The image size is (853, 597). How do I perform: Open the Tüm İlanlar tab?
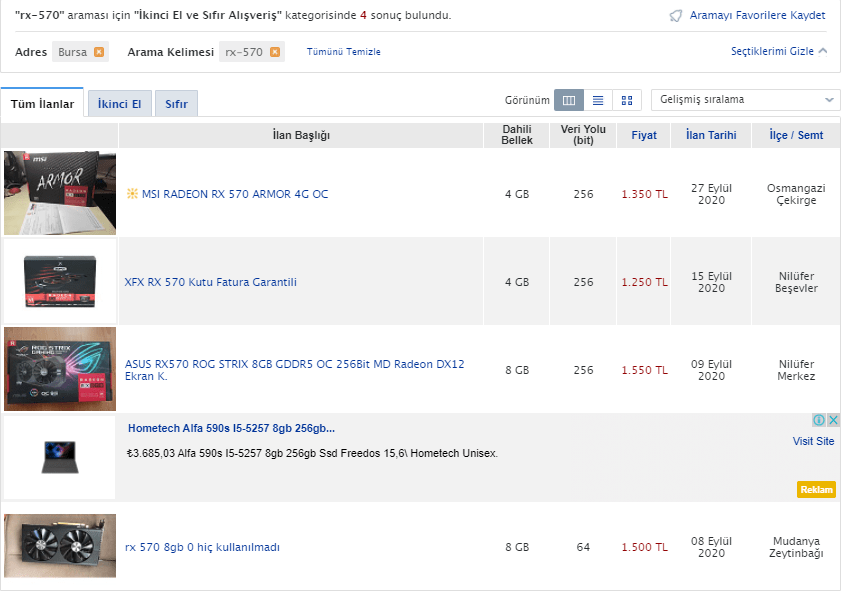(42, 103)
